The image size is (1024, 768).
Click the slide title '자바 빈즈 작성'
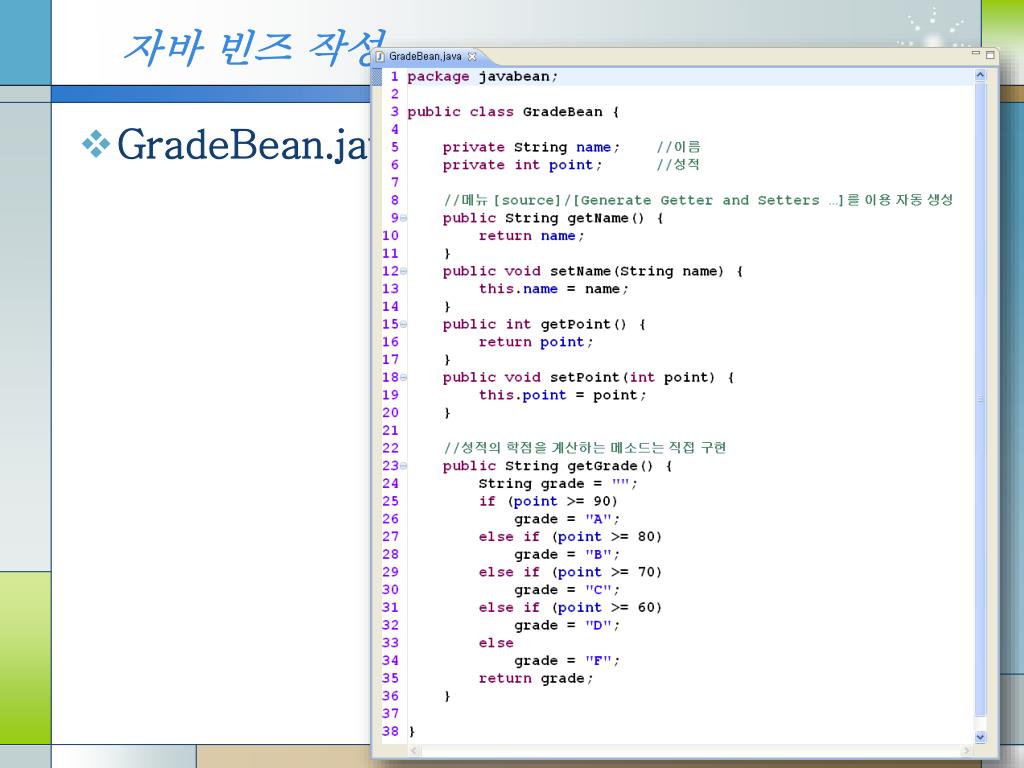pyautogui.click(x=255, y=47)
